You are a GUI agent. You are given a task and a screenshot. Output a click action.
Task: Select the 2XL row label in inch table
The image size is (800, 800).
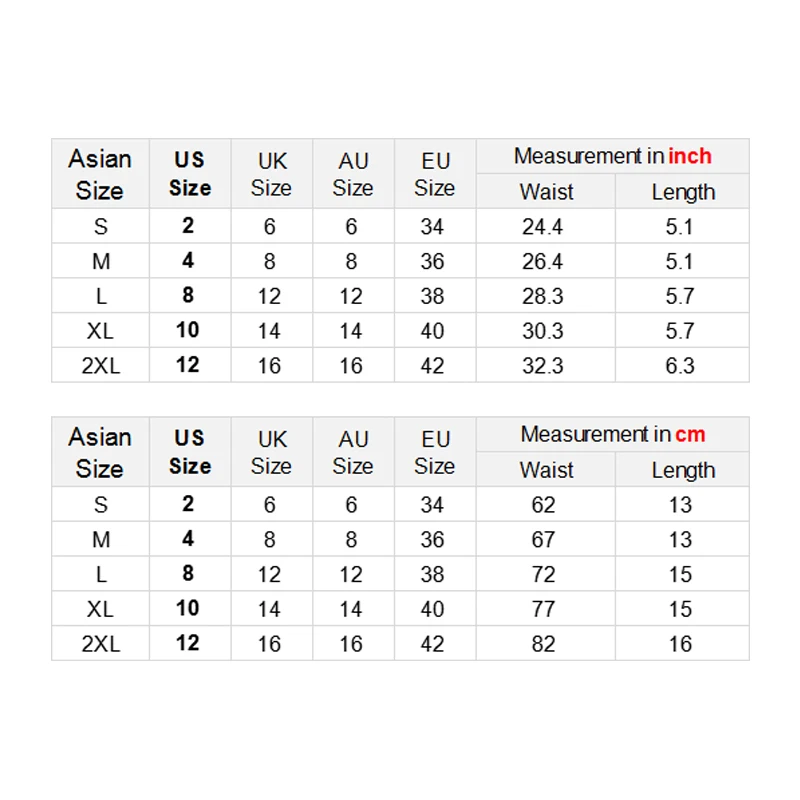[100, 366]
